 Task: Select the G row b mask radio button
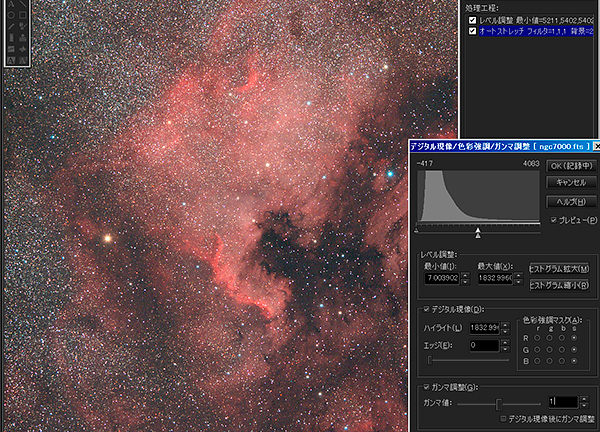click(562, 349)
